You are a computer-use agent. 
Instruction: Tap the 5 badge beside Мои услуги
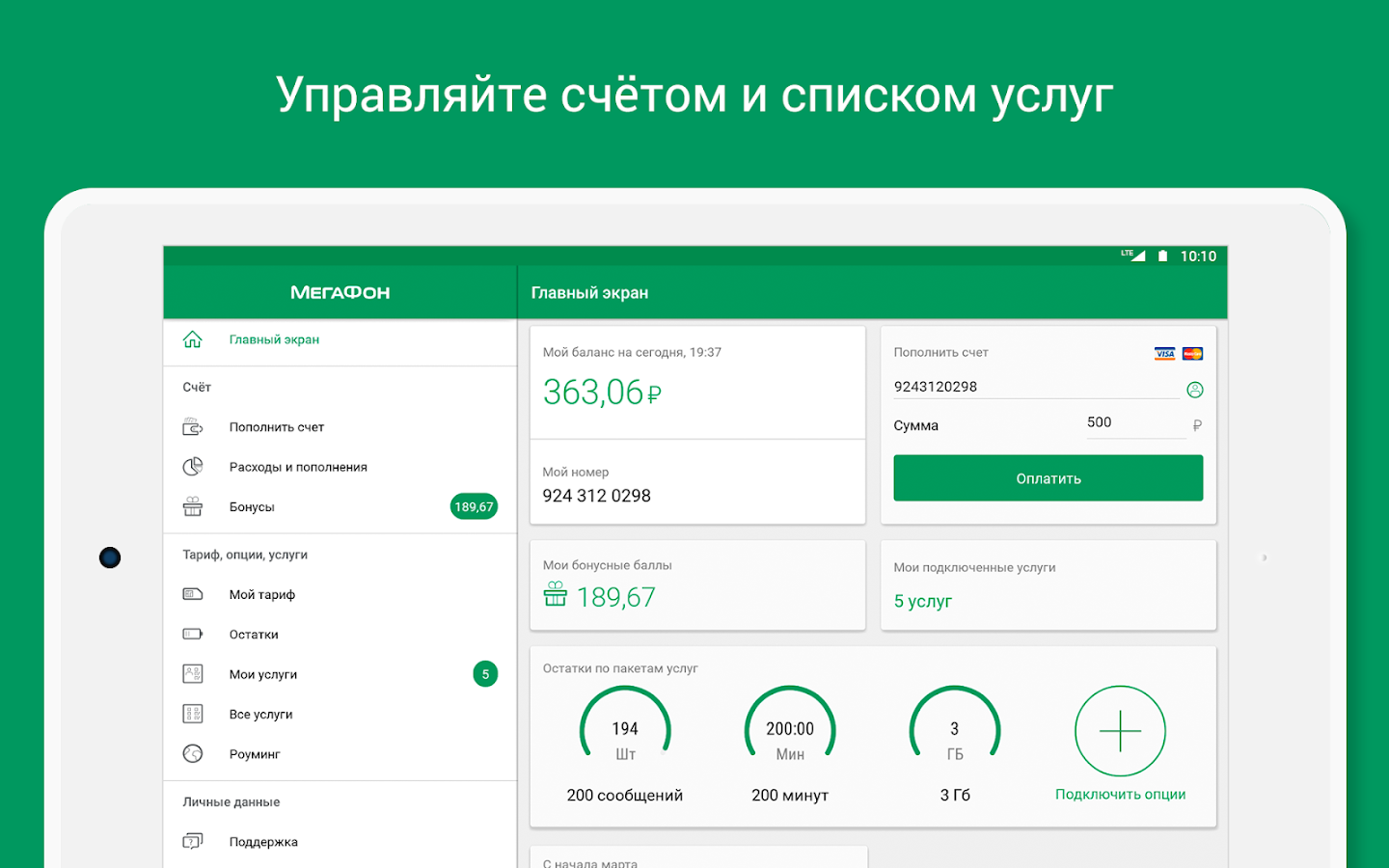[x=485, y=674]
